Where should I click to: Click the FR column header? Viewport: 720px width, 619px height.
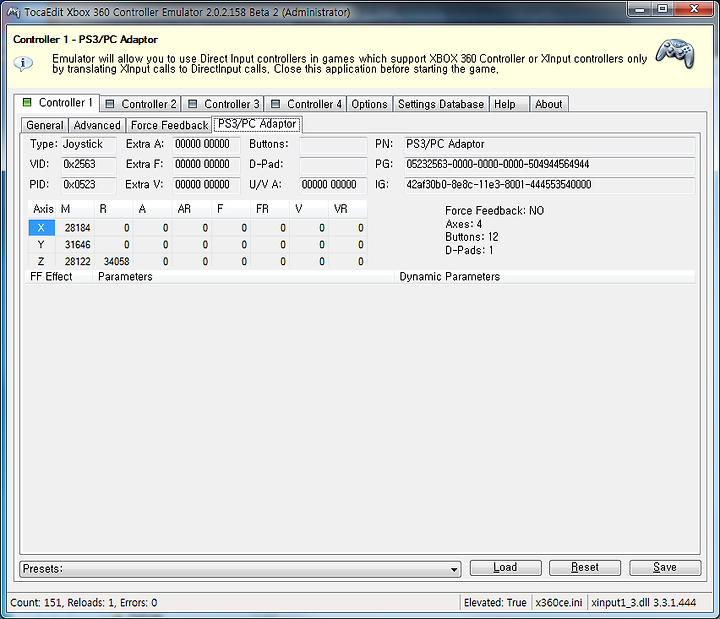click(x=270, y=209)
